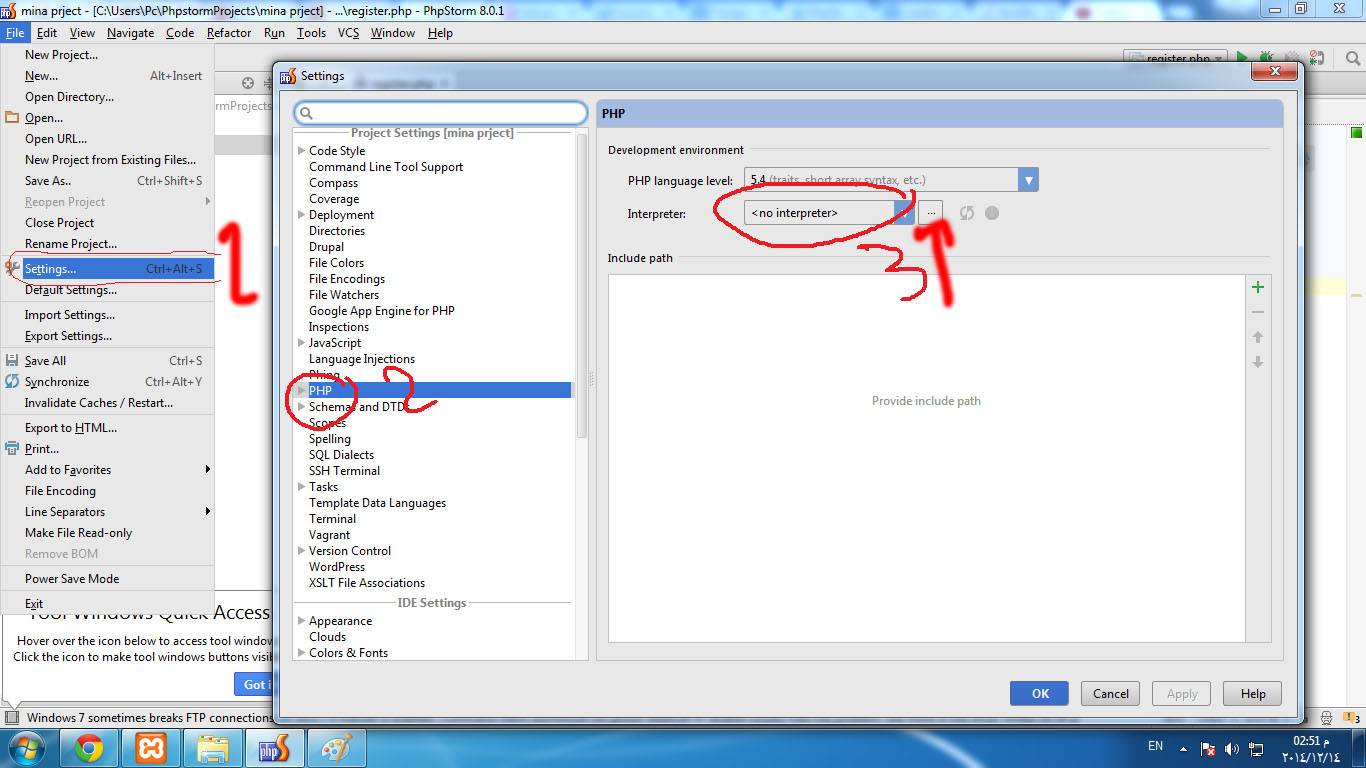Select XSLT File Associations item
The width and height of the screenshot is (1366, 768).
(x=367, y=583)
